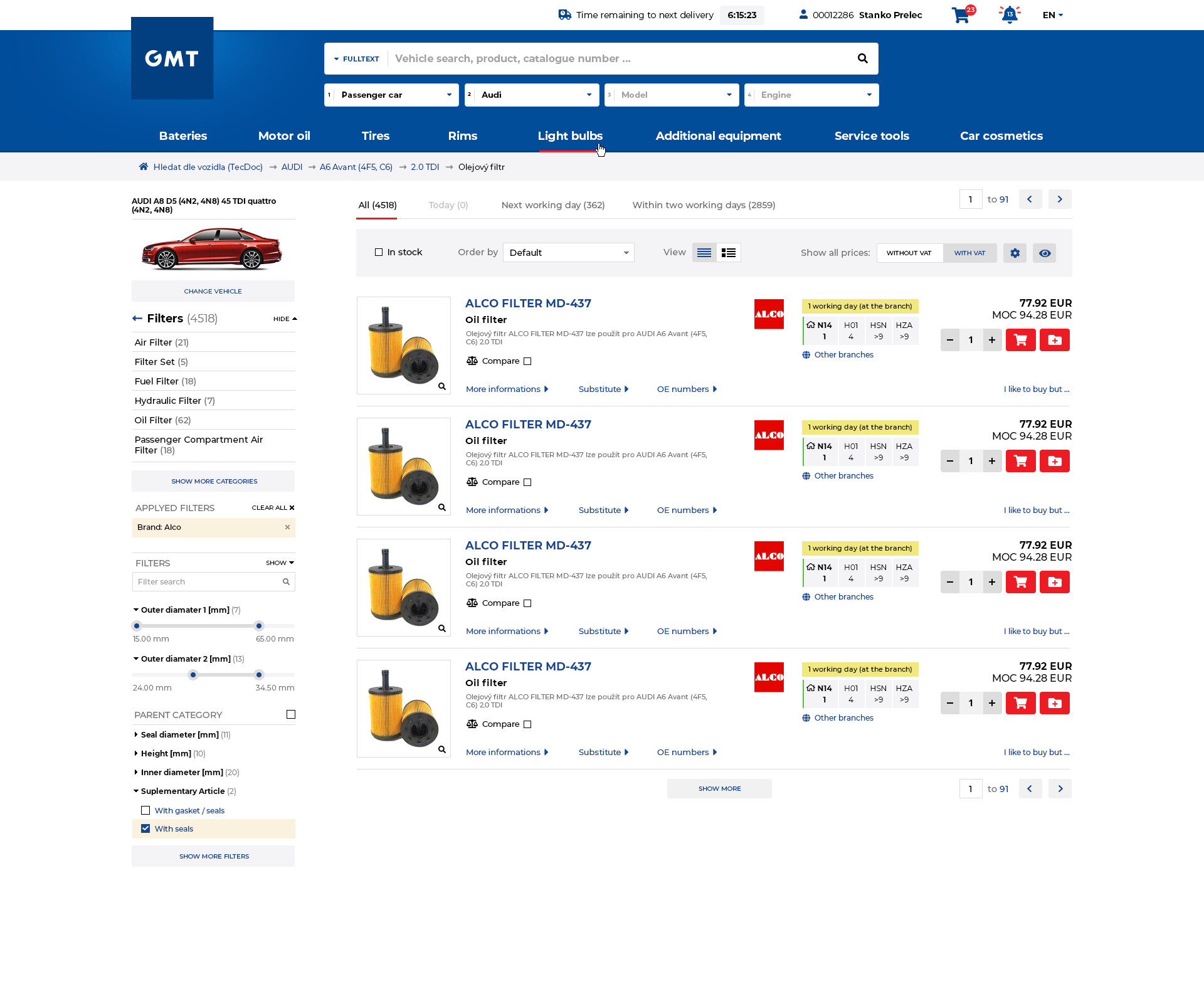This screenshot has width=1204, height=984.
Task: Click CLEAR ALL applied filters
Action: (x=273, y=508)
